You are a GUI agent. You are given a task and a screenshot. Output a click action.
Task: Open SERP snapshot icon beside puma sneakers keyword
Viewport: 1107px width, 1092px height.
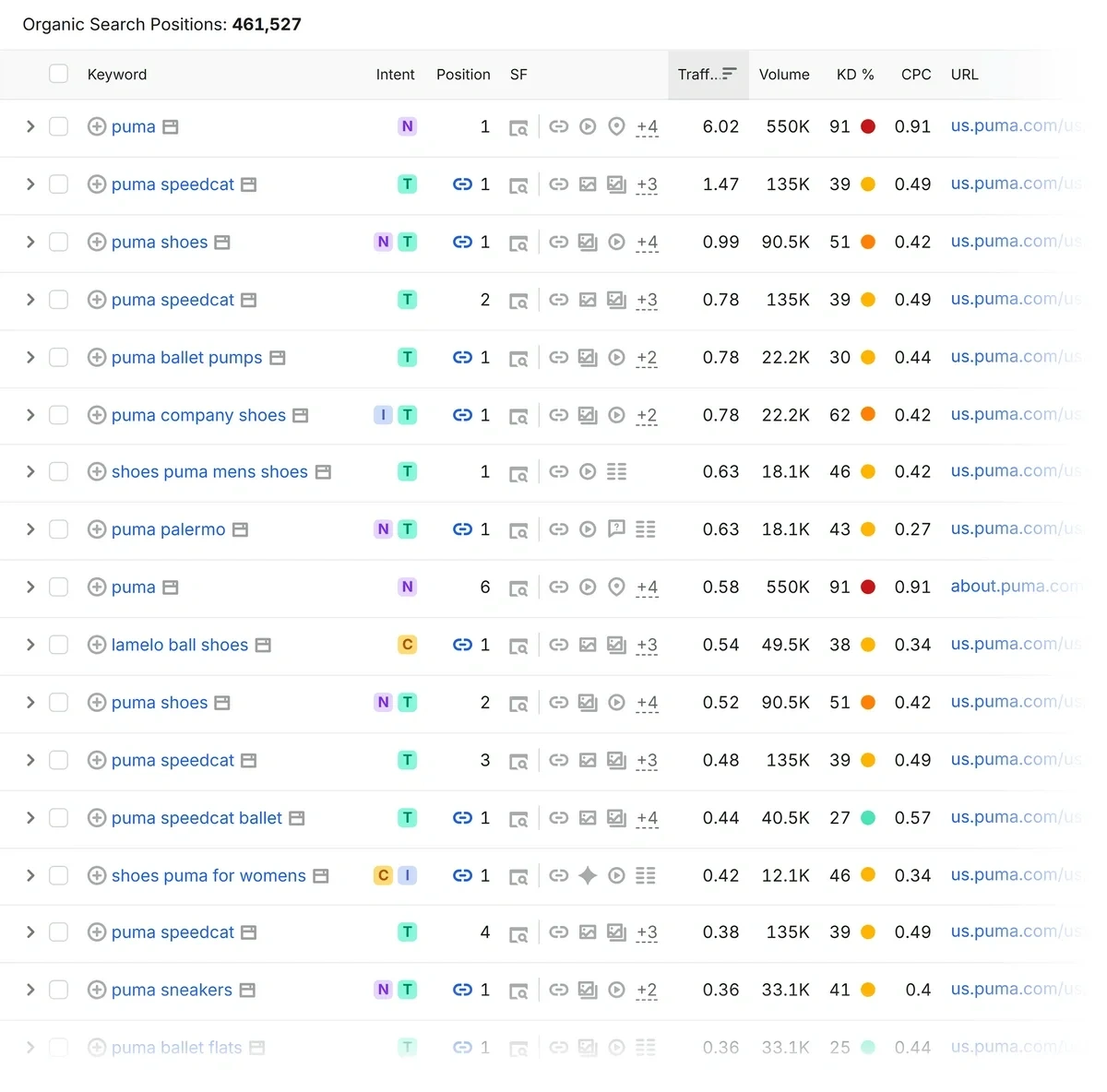(x=247, y=990)
